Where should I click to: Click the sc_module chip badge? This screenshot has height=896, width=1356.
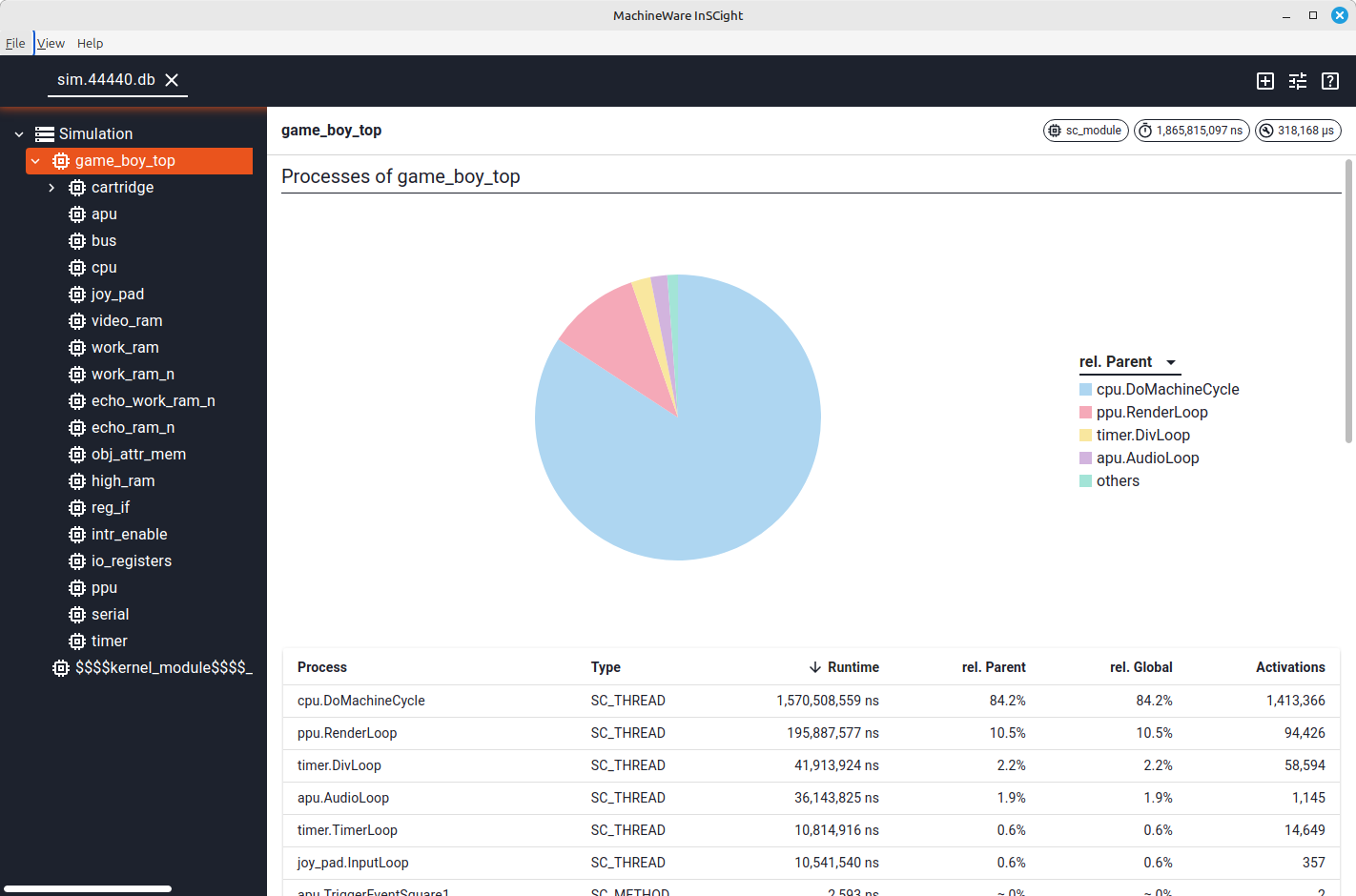1086,131
